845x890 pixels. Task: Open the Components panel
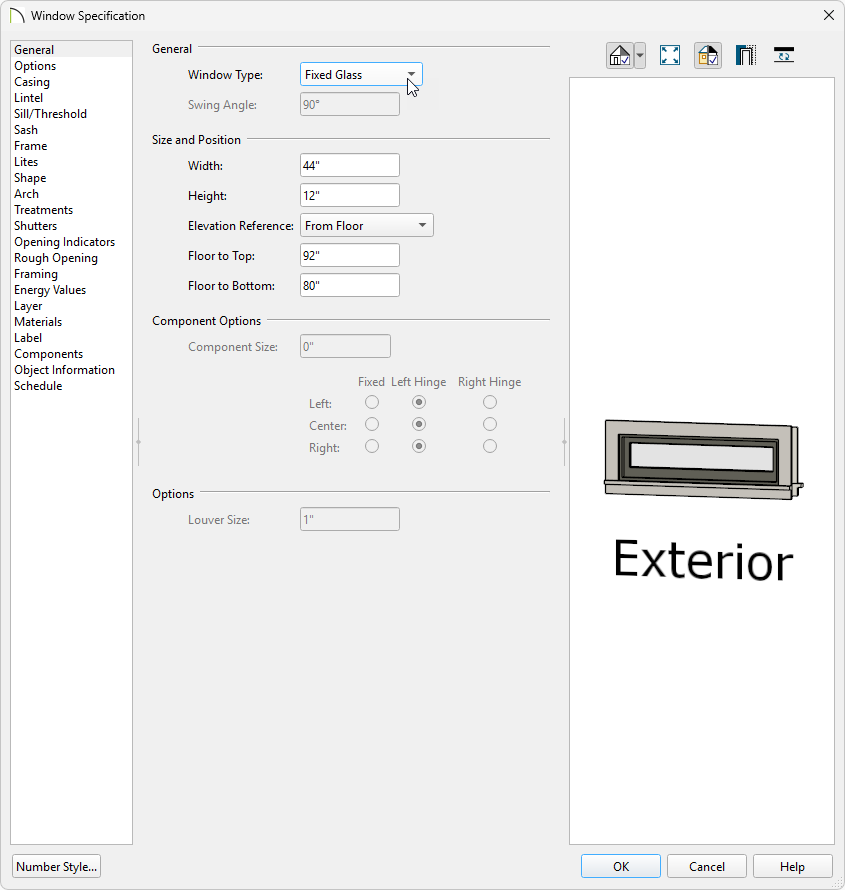point(72,354)
